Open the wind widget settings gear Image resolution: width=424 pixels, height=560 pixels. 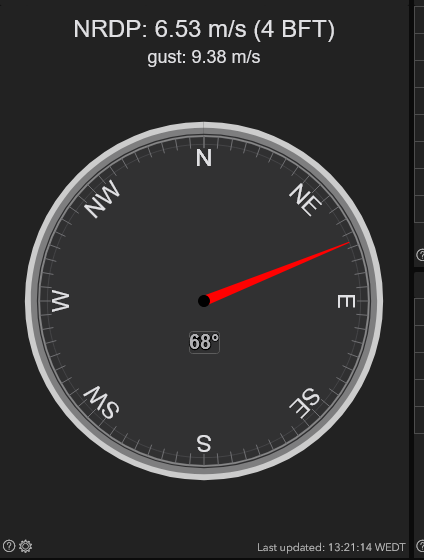[x=26, y=546]
